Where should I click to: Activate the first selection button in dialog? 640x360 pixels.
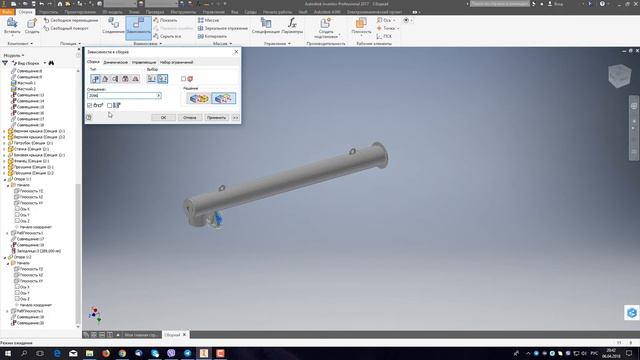(x=152, y=78)
